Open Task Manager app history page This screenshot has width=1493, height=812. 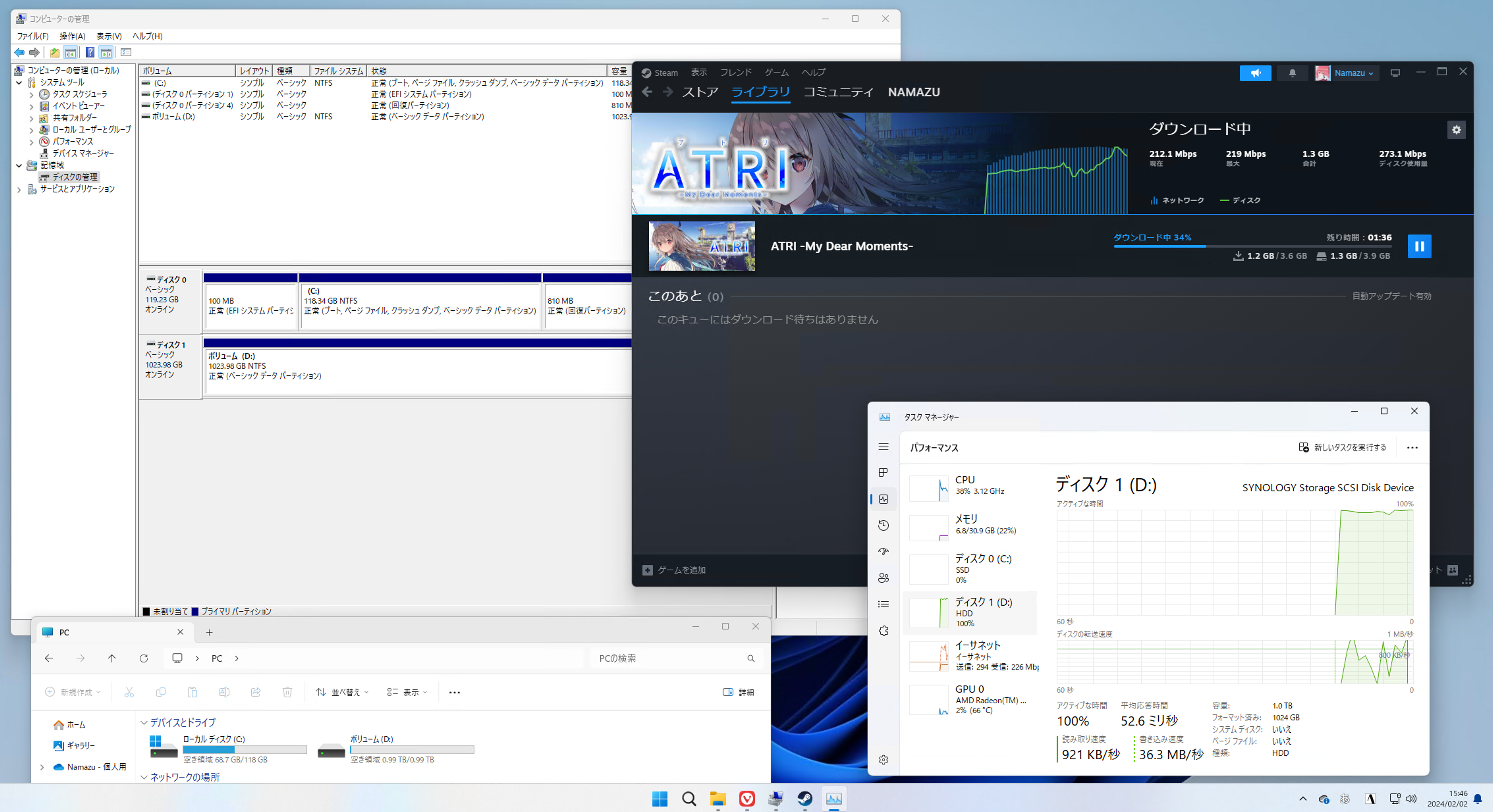coord(883,525)
